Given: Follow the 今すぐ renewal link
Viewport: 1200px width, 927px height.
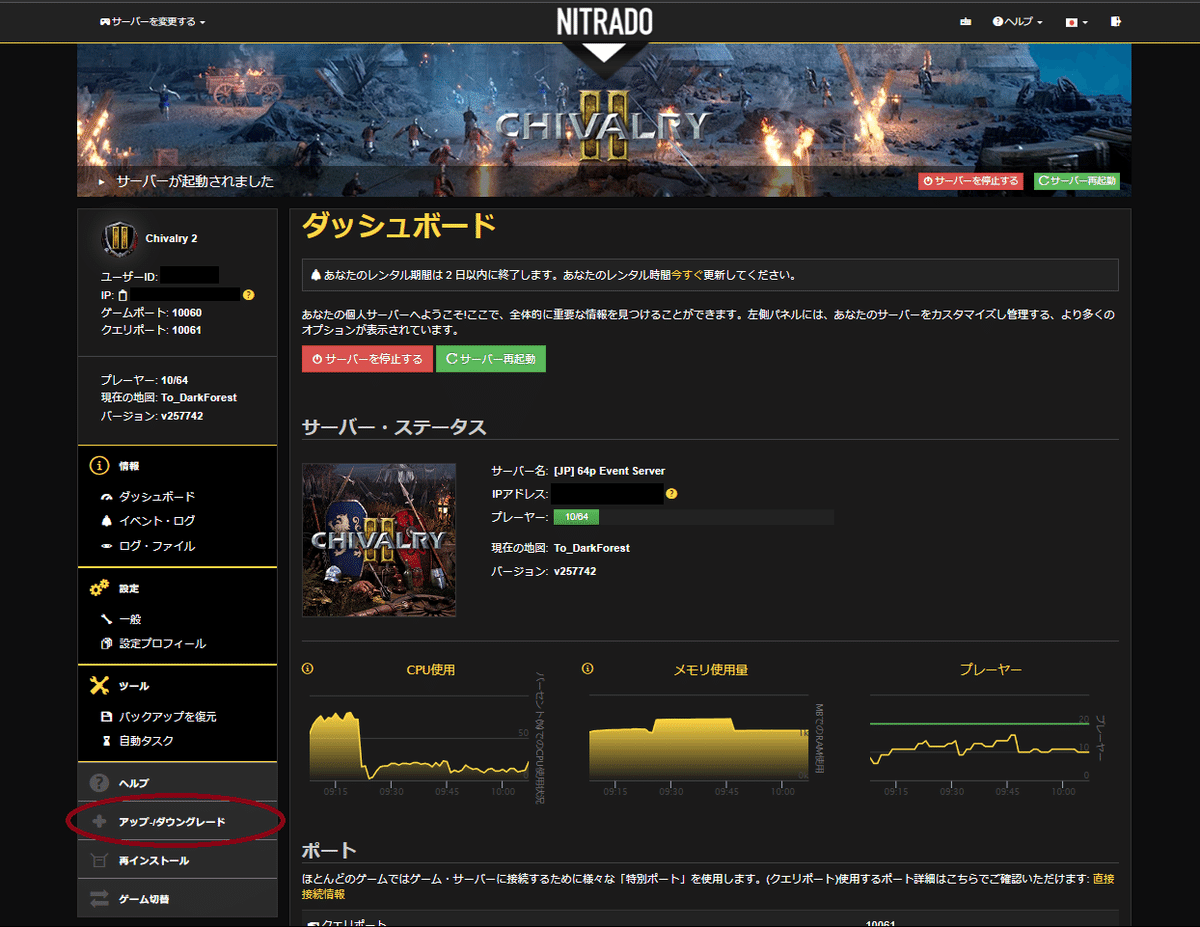Looking at the screenshot, I should click(688, 275).
